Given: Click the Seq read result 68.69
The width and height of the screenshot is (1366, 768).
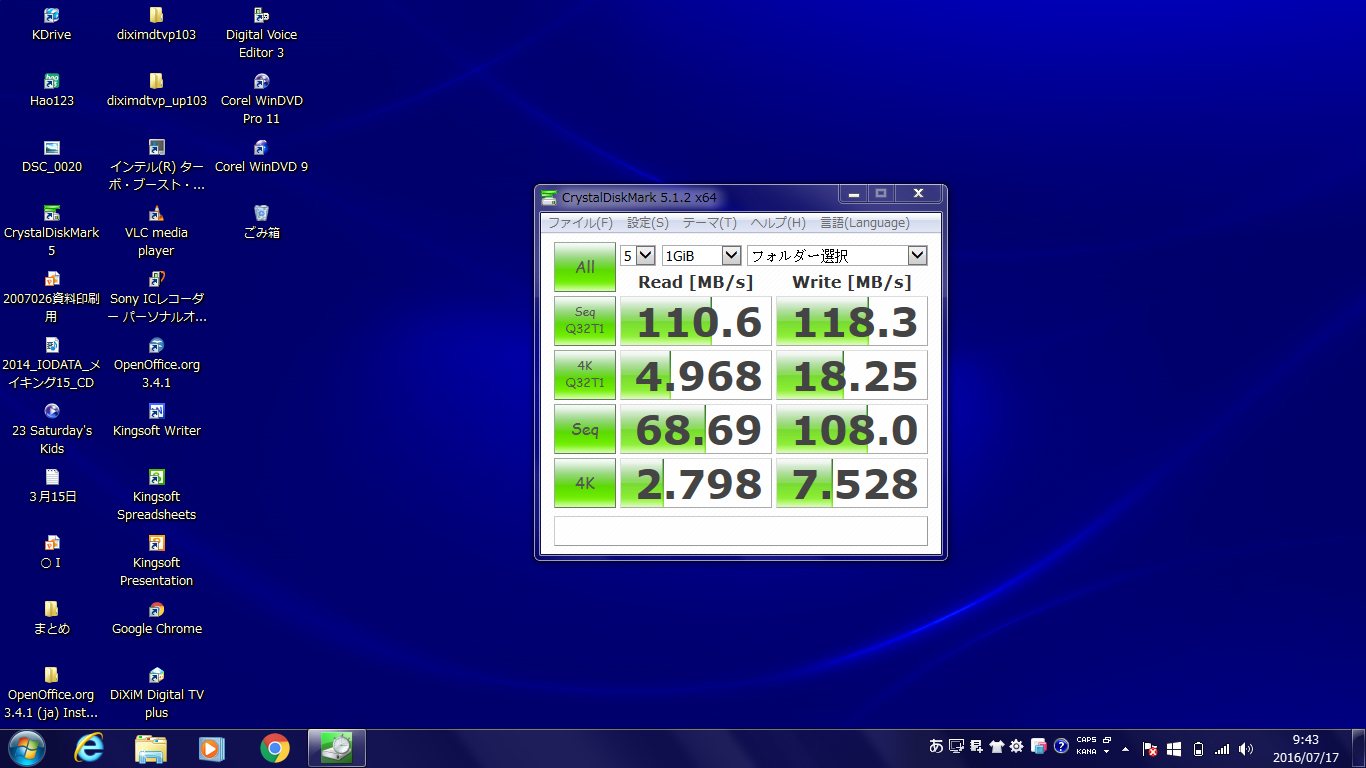Looking at the screenshot, I should (696, 429).
